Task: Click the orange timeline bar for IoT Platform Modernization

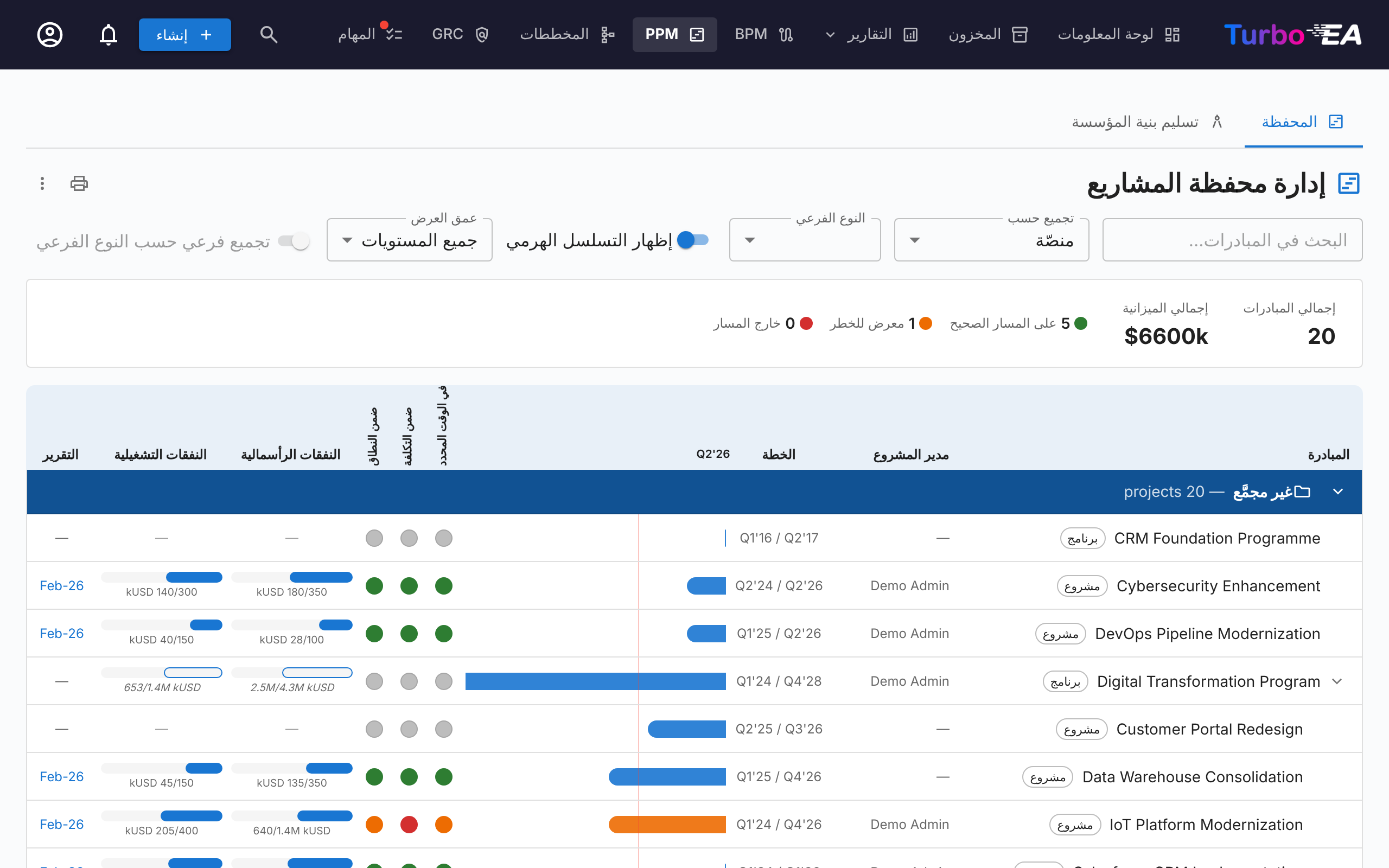Action: tap(667, 825)
